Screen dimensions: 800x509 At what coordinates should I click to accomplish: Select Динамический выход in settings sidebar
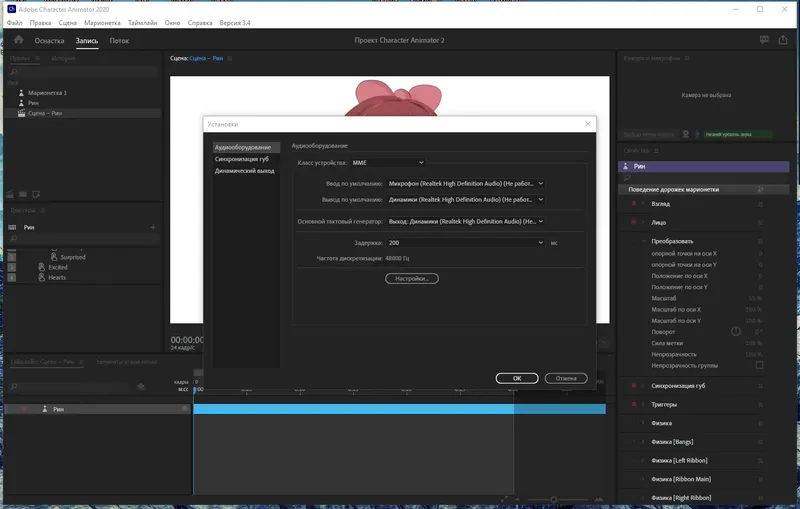(244, 171)
